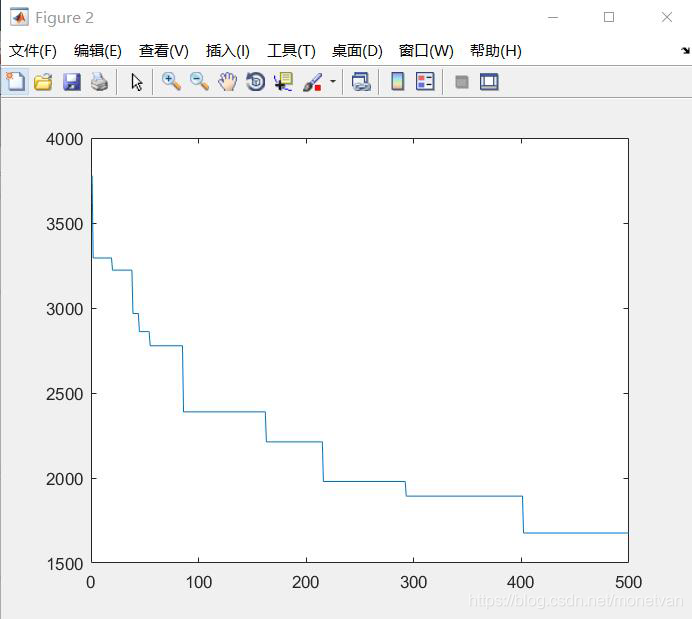Image resolution: width=692 pixels, height=619 pixels.
Task: Open the 文件(F) menu
Action: pos(33,51)
